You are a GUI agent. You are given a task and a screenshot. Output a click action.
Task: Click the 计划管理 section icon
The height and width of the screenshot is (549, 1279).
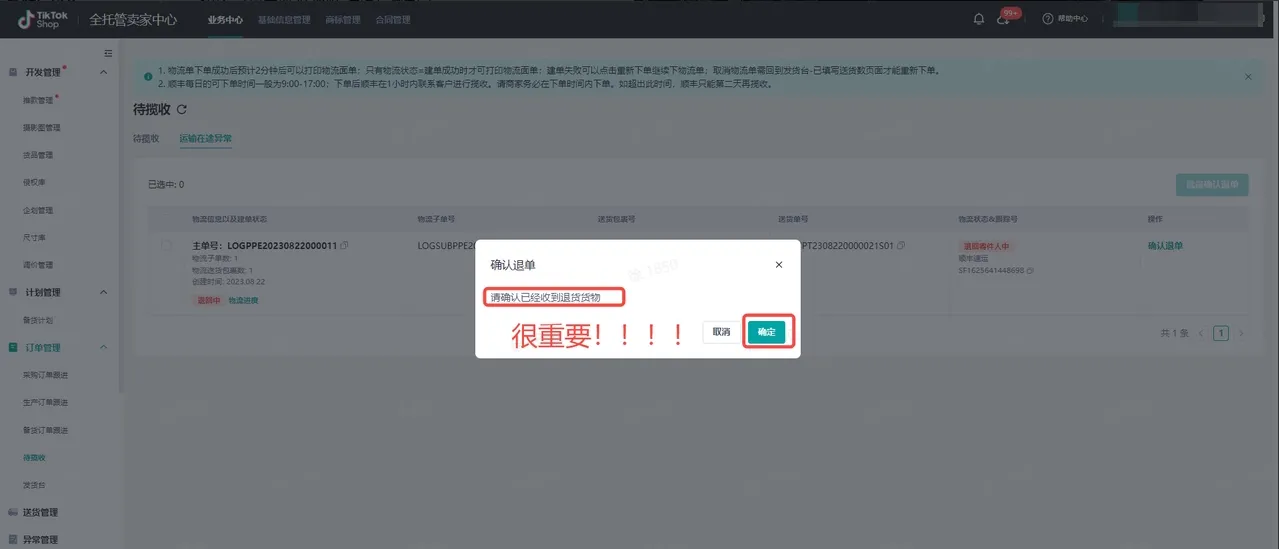13,292
